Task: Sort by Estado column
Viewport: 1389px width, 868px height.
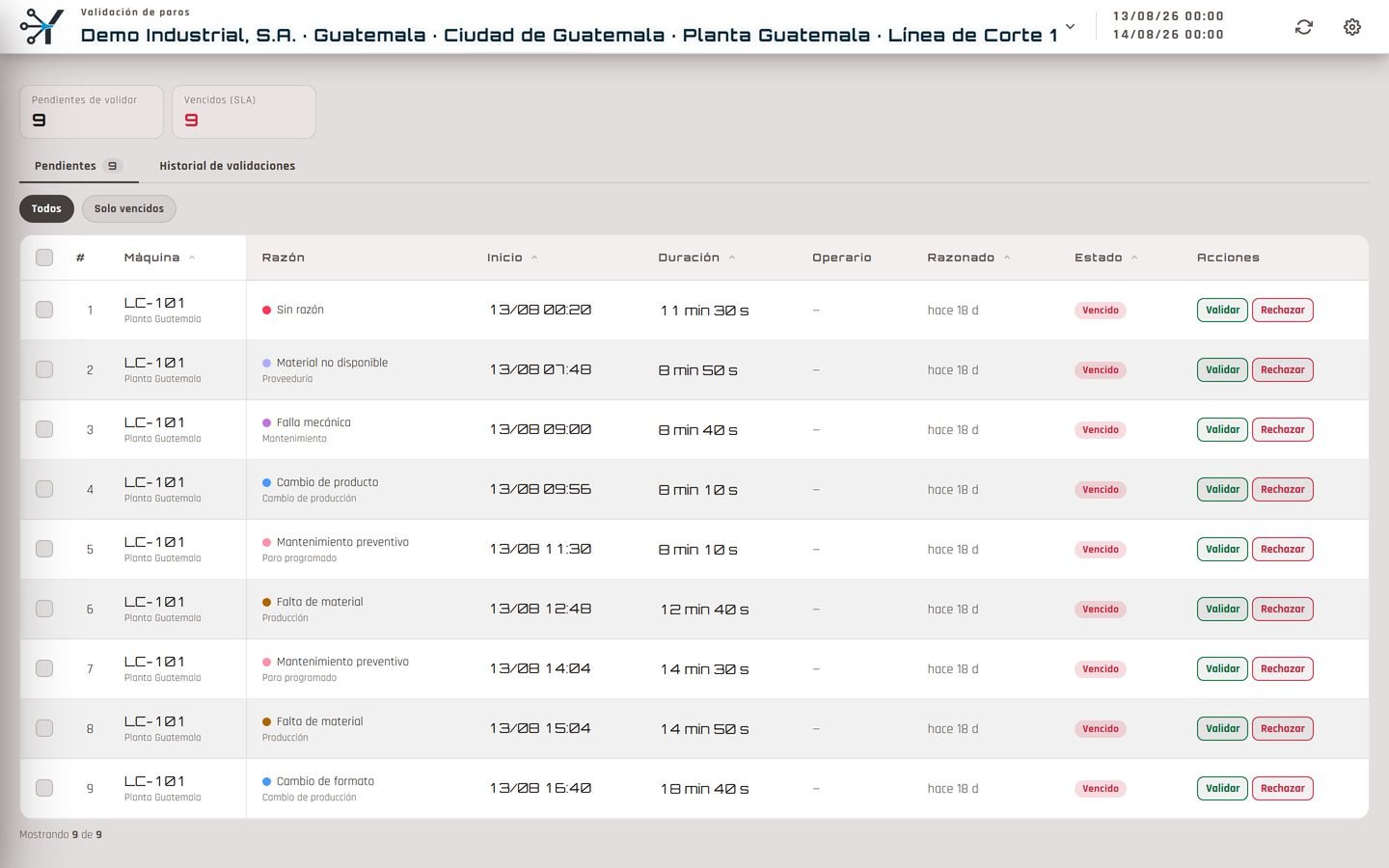Action: [1105, 258]
